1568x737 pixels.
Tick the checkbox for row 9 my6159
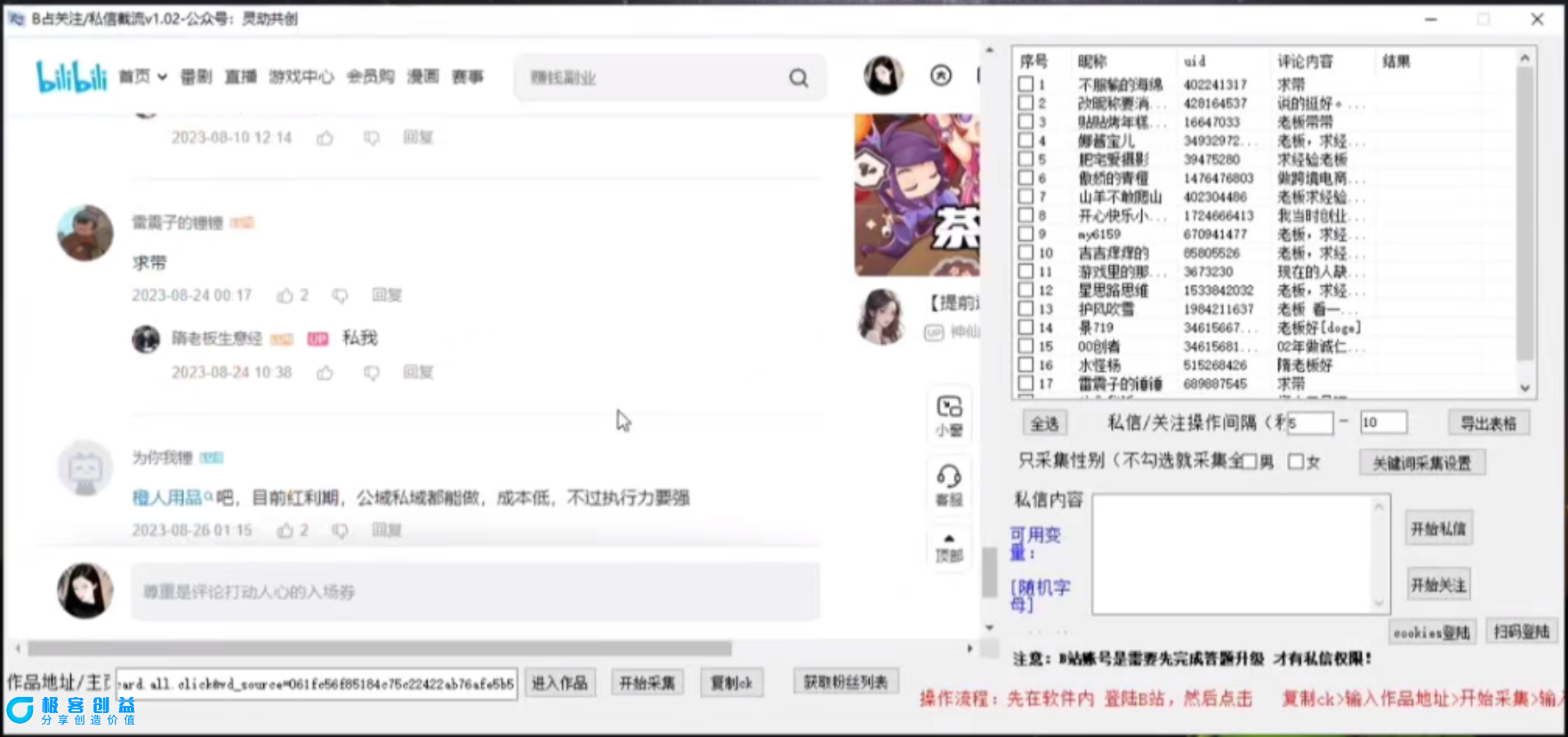(1025, 234)
